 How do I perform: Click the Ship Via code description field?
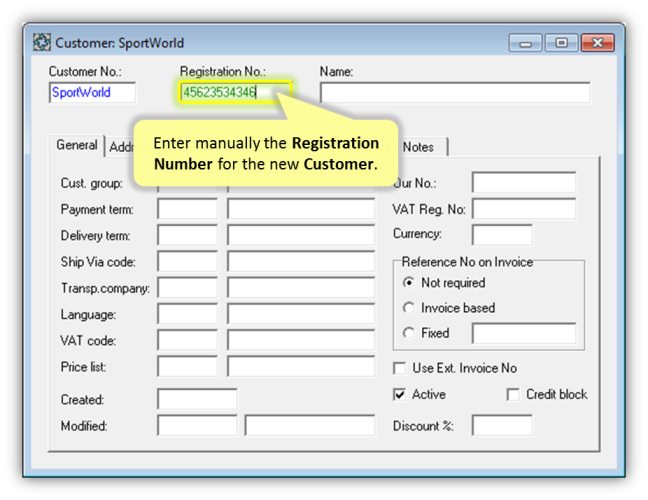pos(301,262)
